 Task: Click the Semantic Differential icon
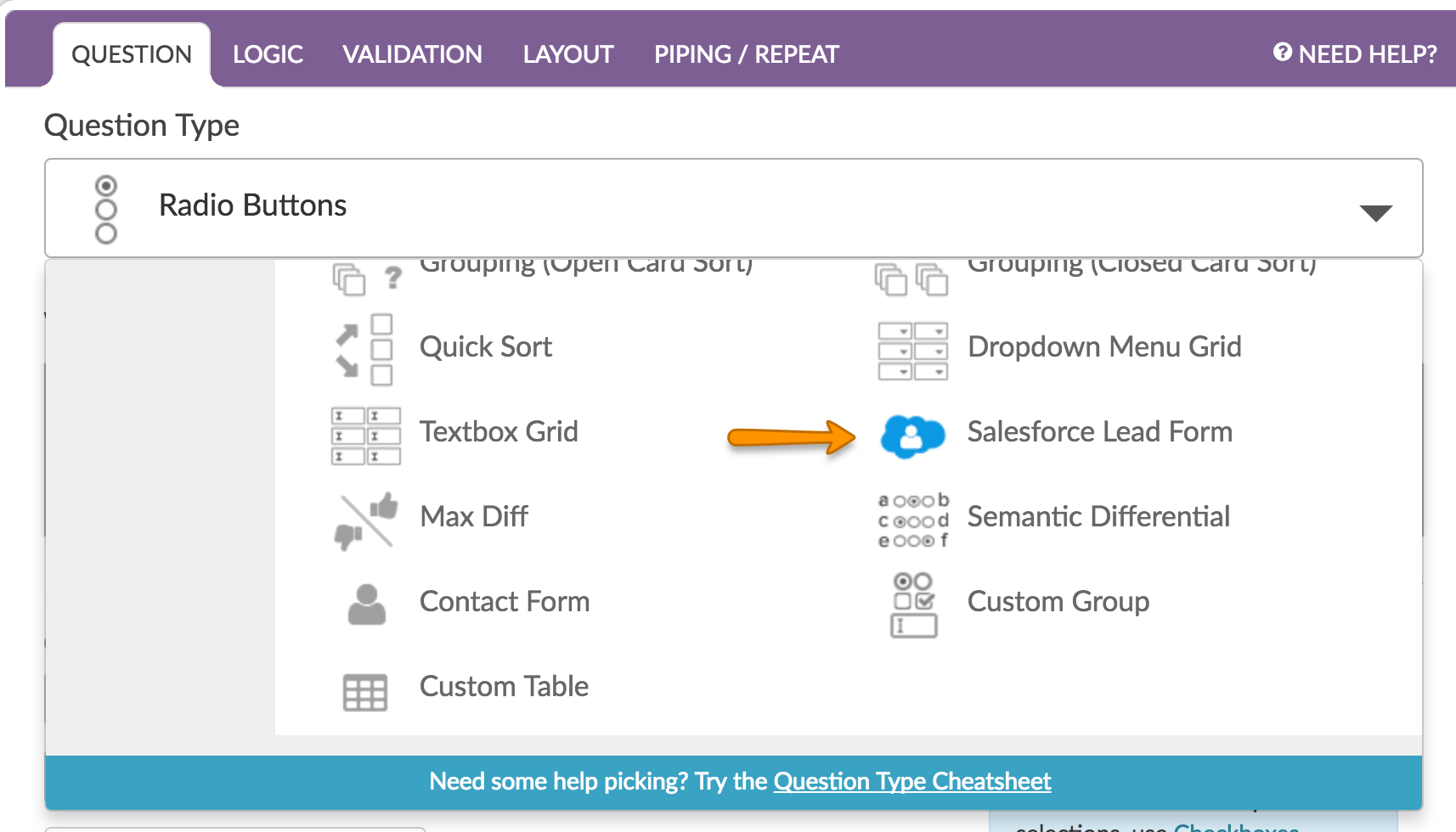pyautogui.click(x=912, y=520)
